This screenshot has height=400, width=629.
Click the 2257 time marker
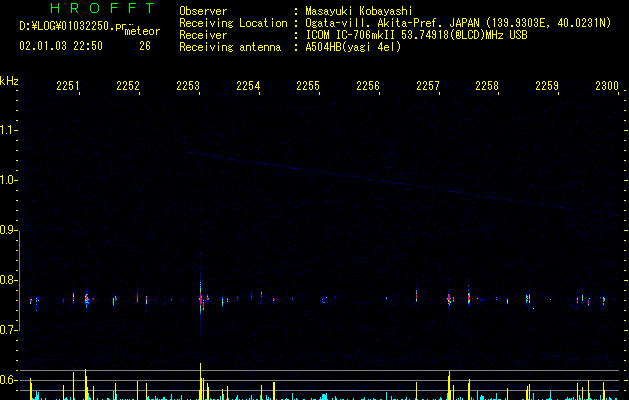(x=428, y=85)
